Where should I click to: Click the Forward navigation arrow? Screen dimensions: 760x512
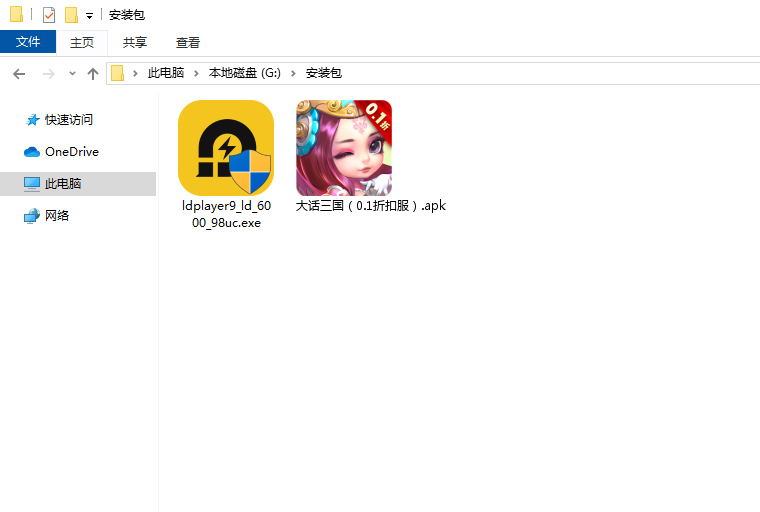tap(48, 73)
